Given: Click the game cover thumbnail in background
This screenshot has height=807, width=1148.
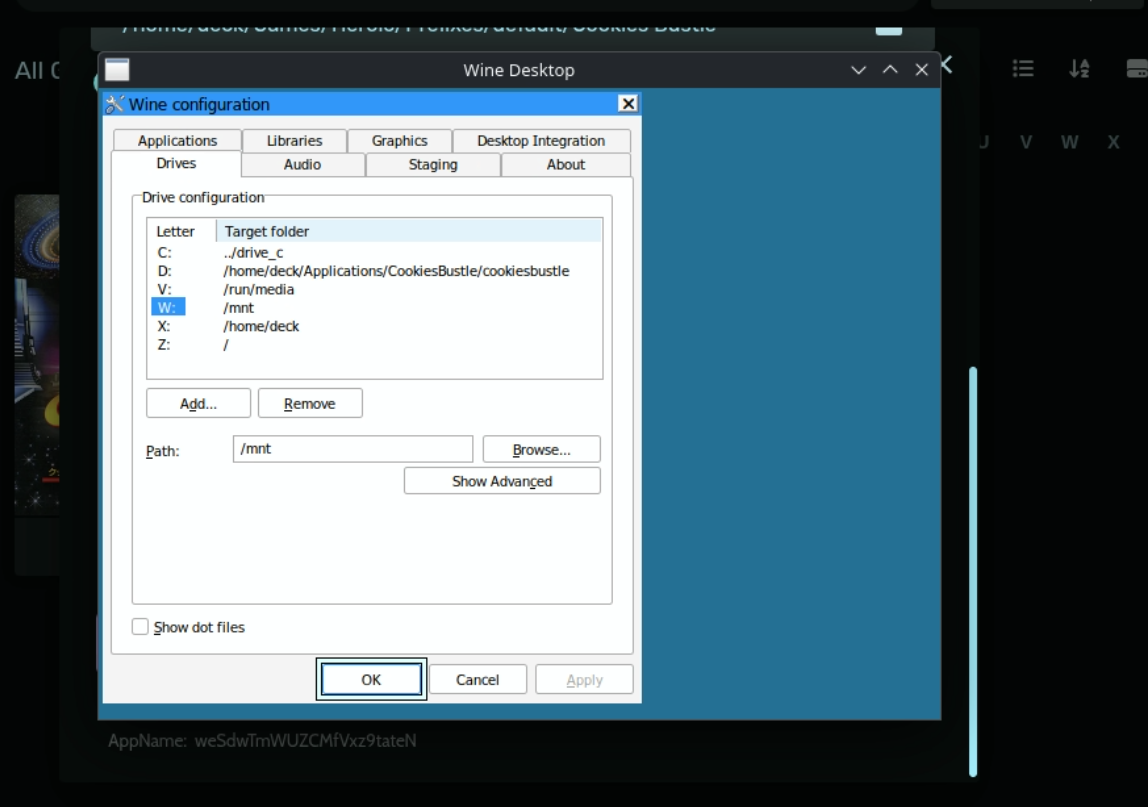Looking at the screenshot, I should [37, 355].
